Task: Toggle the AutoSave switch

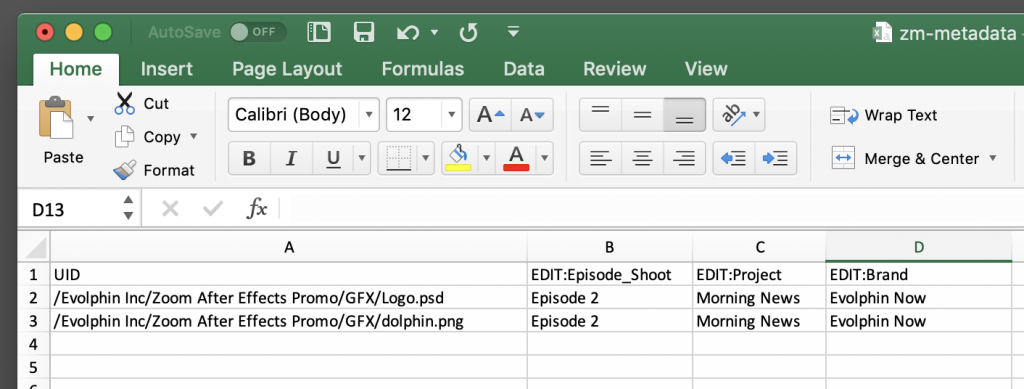Action: tap(257, 32)
